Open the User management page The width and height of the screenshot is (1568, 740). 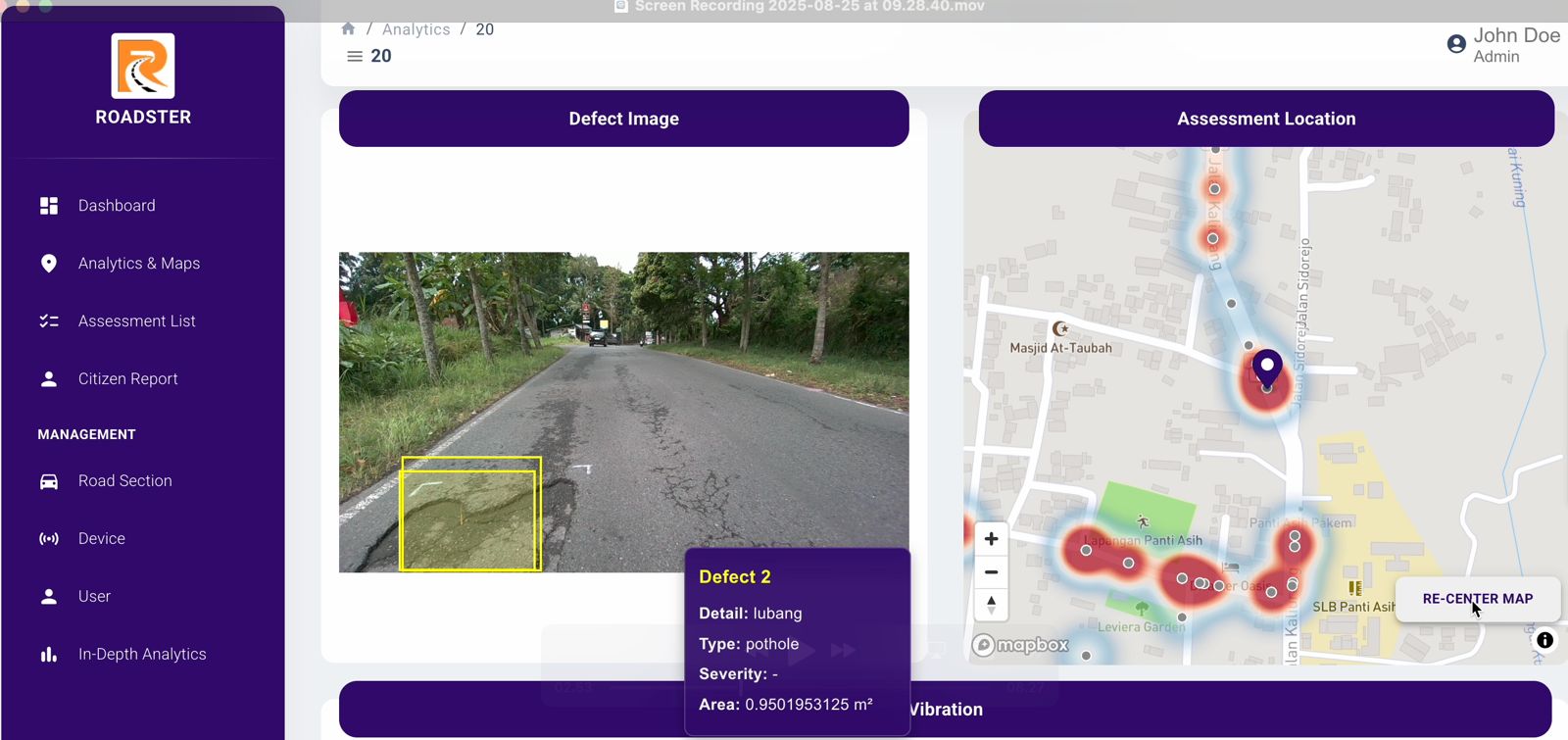pyautogui.click(x=94, y=597)
